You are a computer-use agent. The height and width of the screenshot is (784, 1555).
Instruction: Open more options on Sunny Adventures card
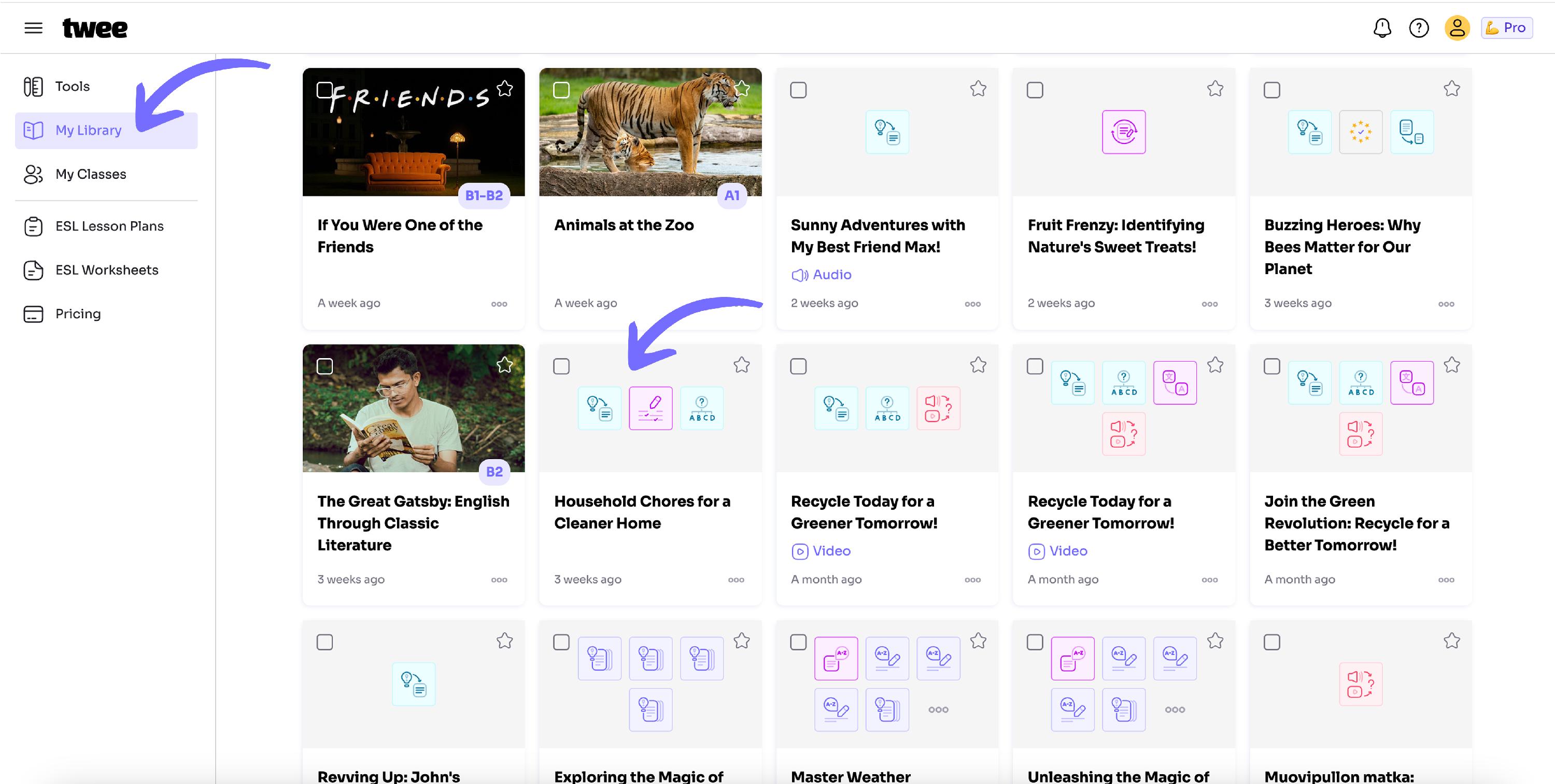972,304
